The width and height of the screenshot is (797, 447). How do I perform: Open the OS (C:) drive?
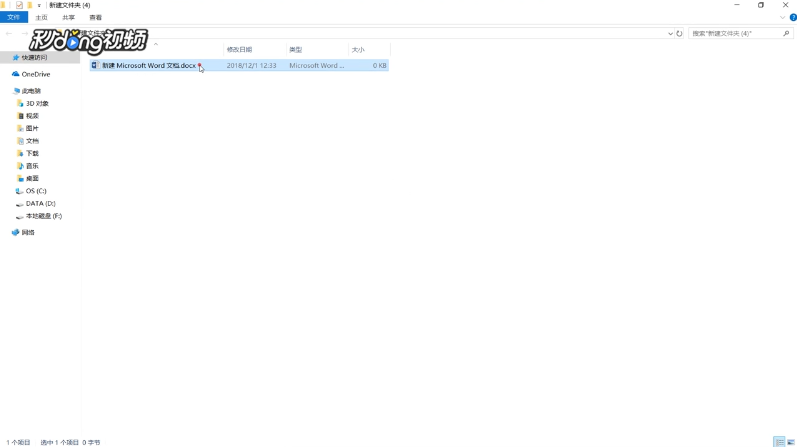(x=36, y=191)
